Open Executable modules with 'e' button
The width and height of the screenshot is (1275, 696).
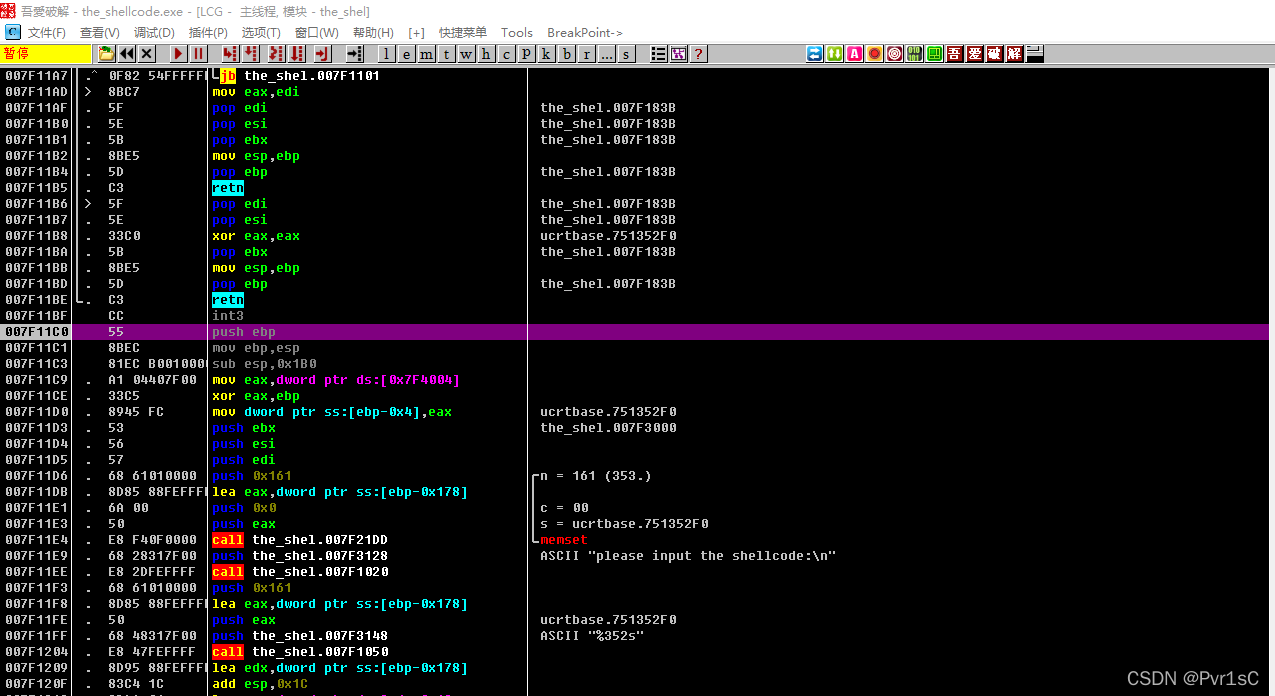(407, 54)
